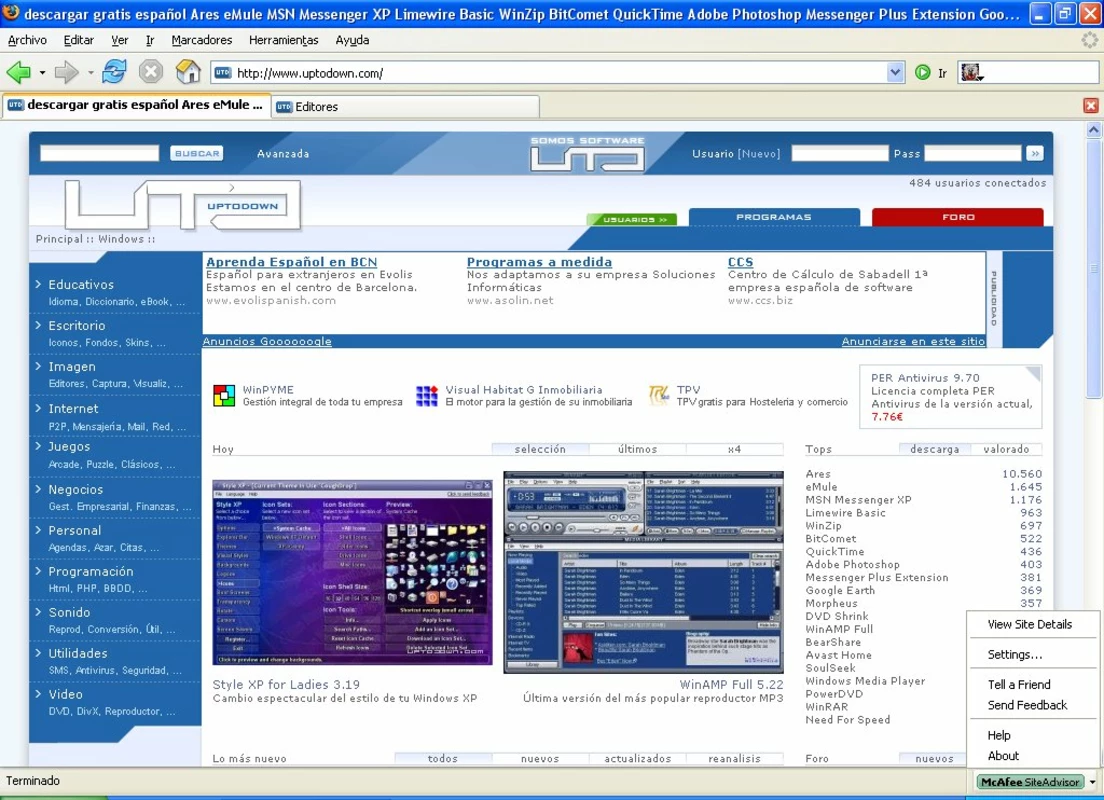Choose Send Feedback from the menu
Screen dimensions: 1104x800
coord(1027,705)
